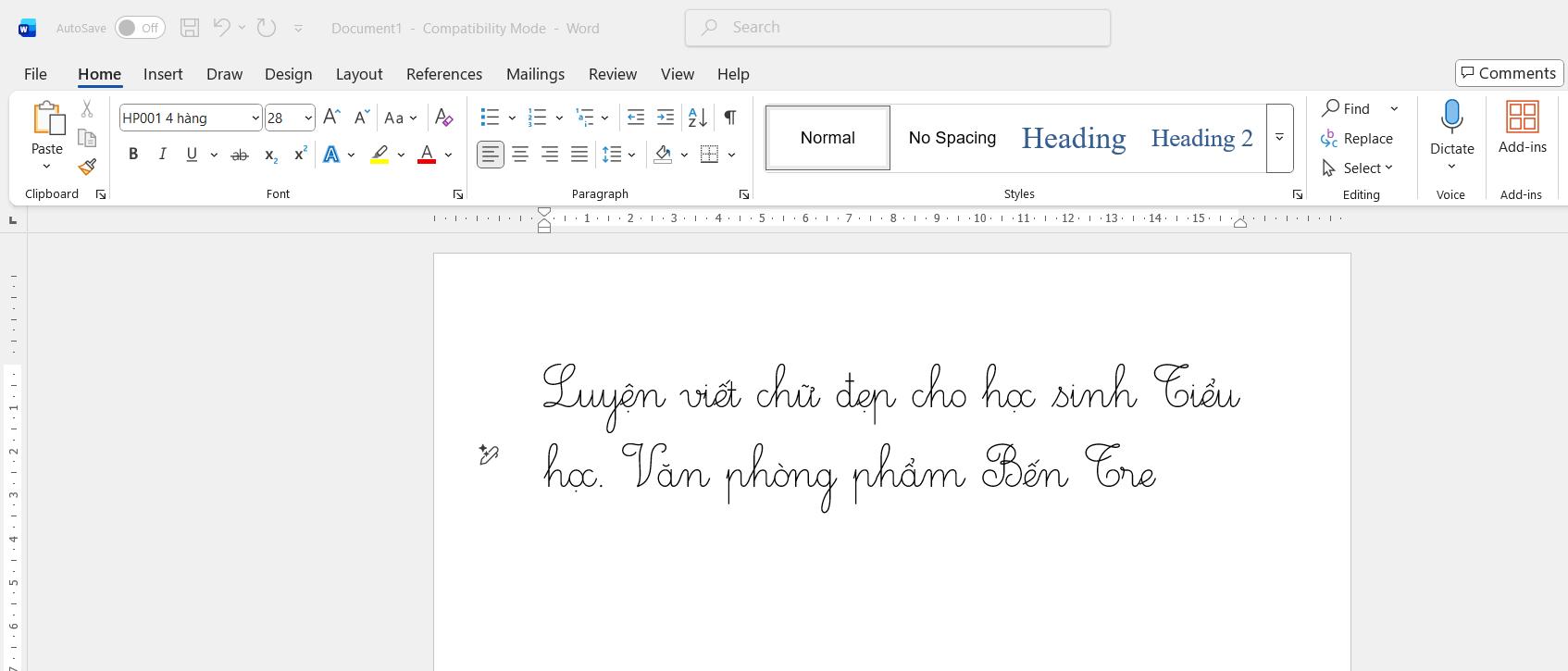Click the Grow Font icon
This screenshot has height=671, width=1568.
(x=331, y=118)
